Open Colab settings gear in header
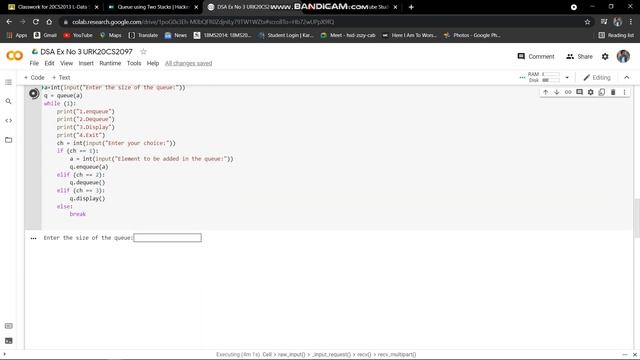 tap(605, 56)
